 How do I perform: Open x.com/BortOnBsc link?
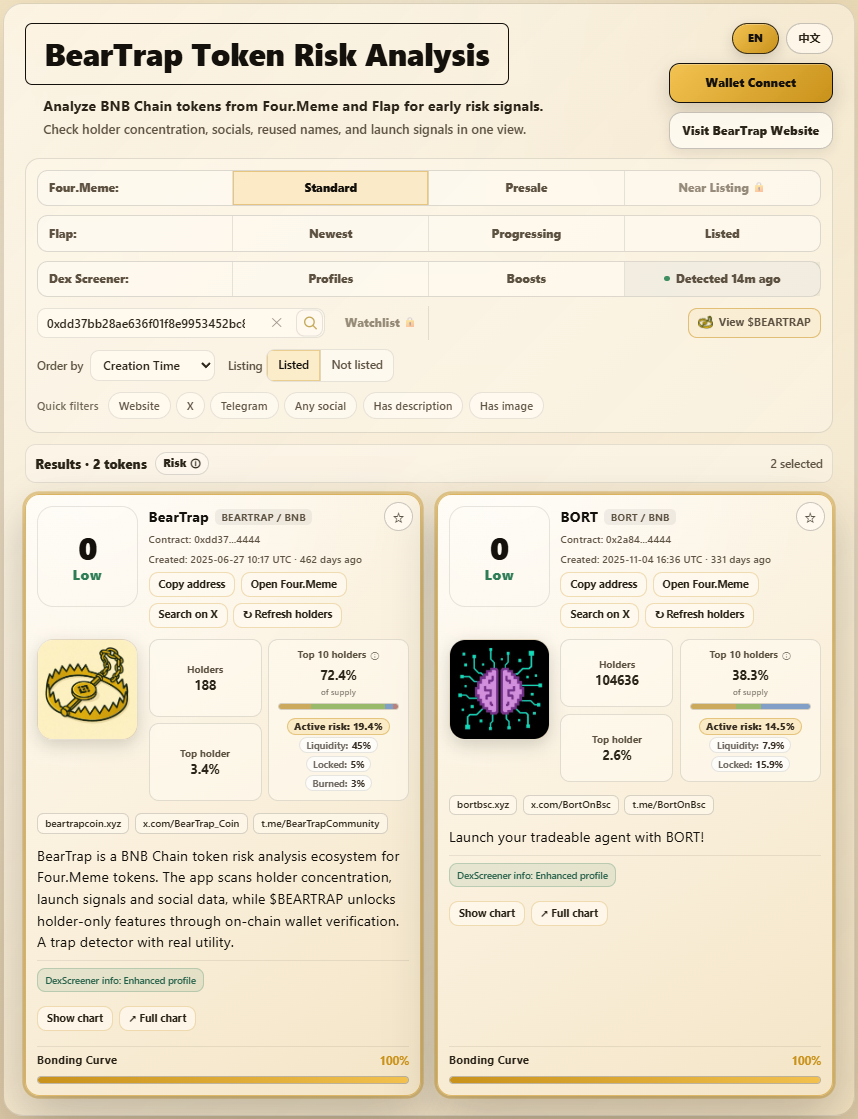(570, 805)
